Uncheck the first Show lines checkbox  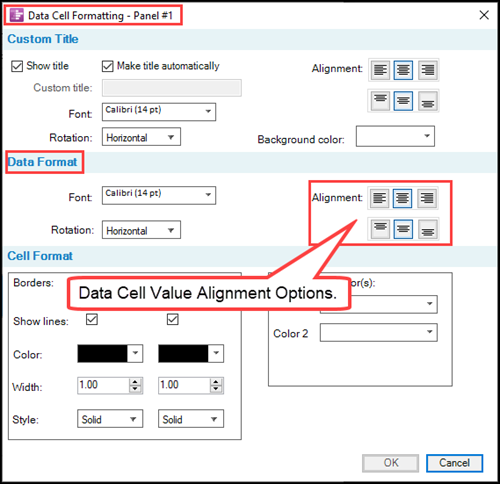[x=92, y=319]
